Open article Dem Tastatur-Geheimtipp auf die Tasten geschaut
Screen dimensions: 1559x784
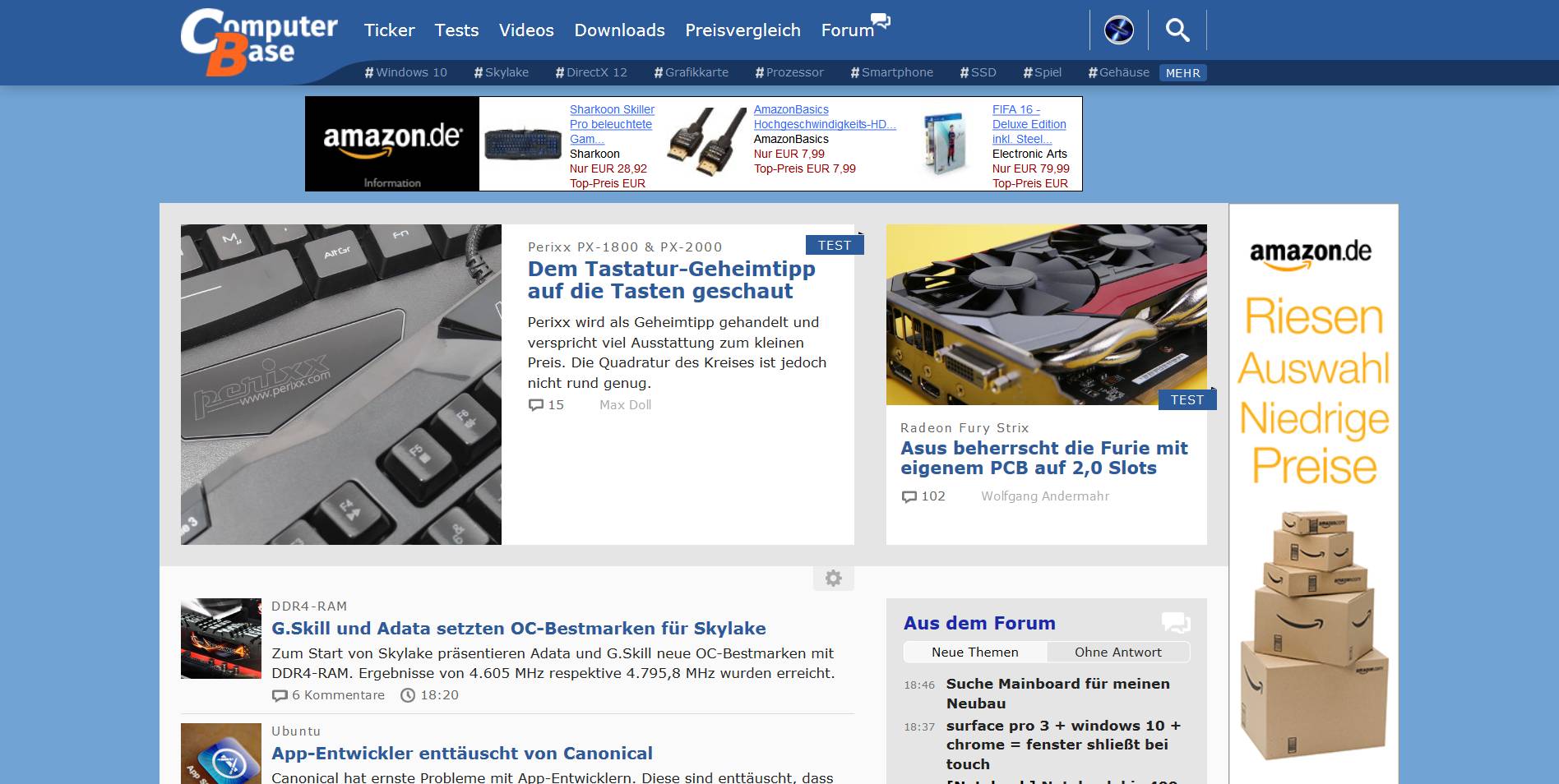coord(672,280)
